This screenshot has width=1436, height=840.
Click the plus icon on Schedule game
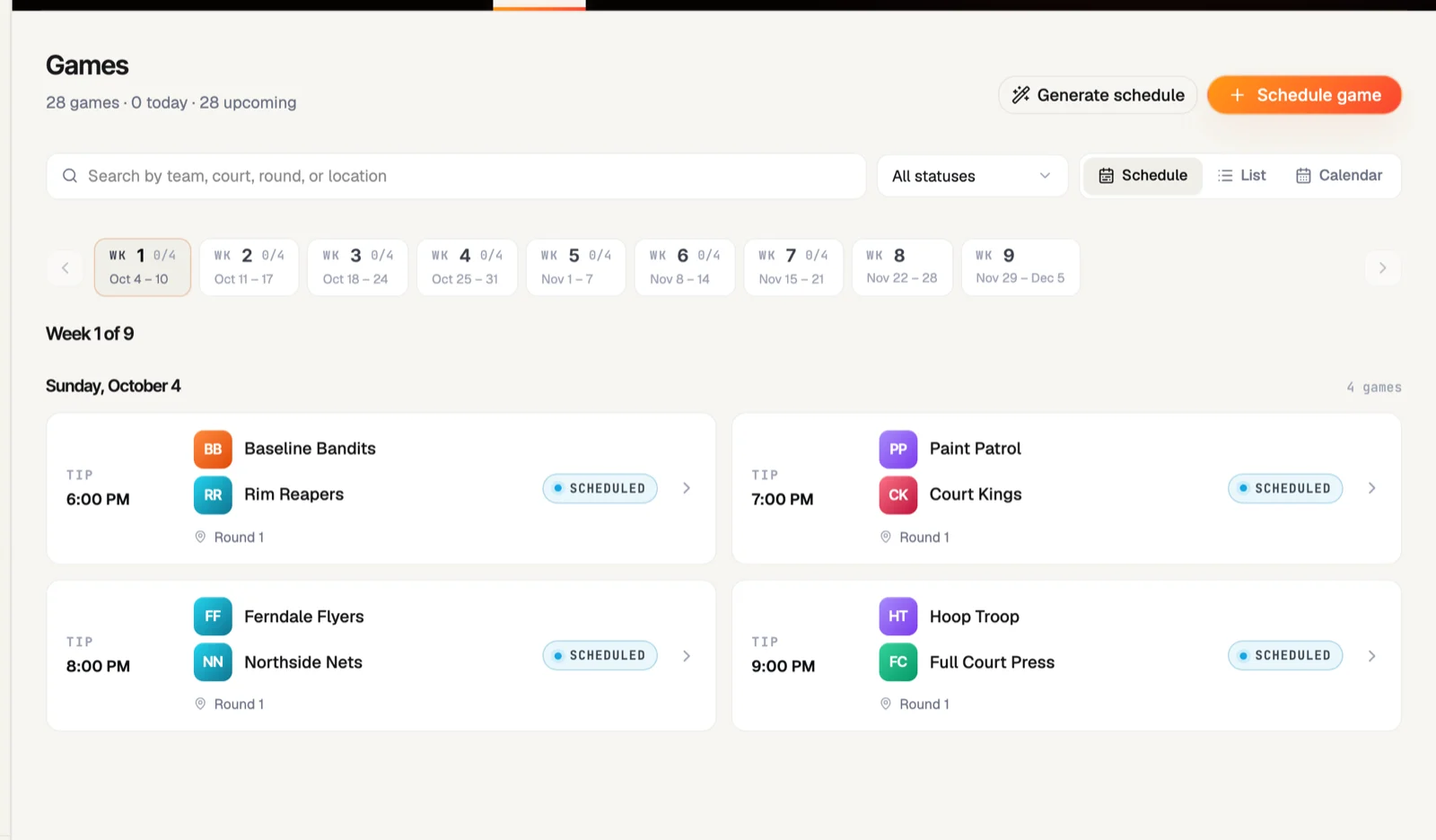(x=1237, y=95)
